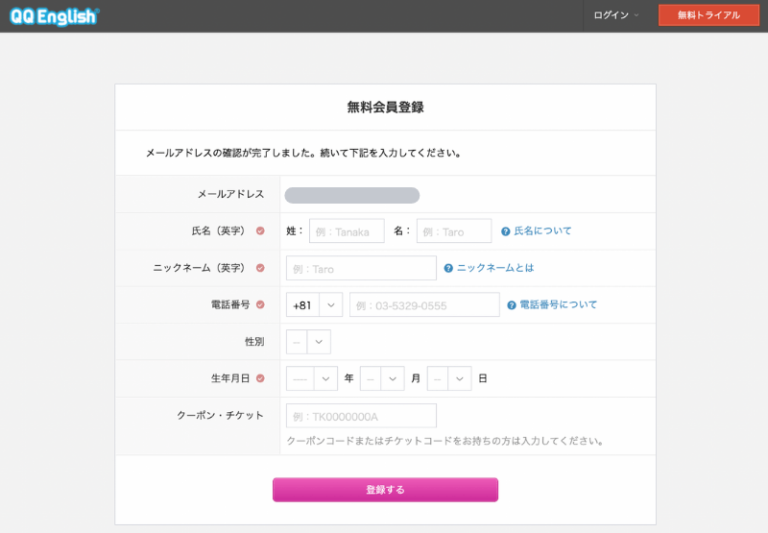Click the クーポン・チケット code field
This screenshot has height=533, width=768.
coord(361,416)
